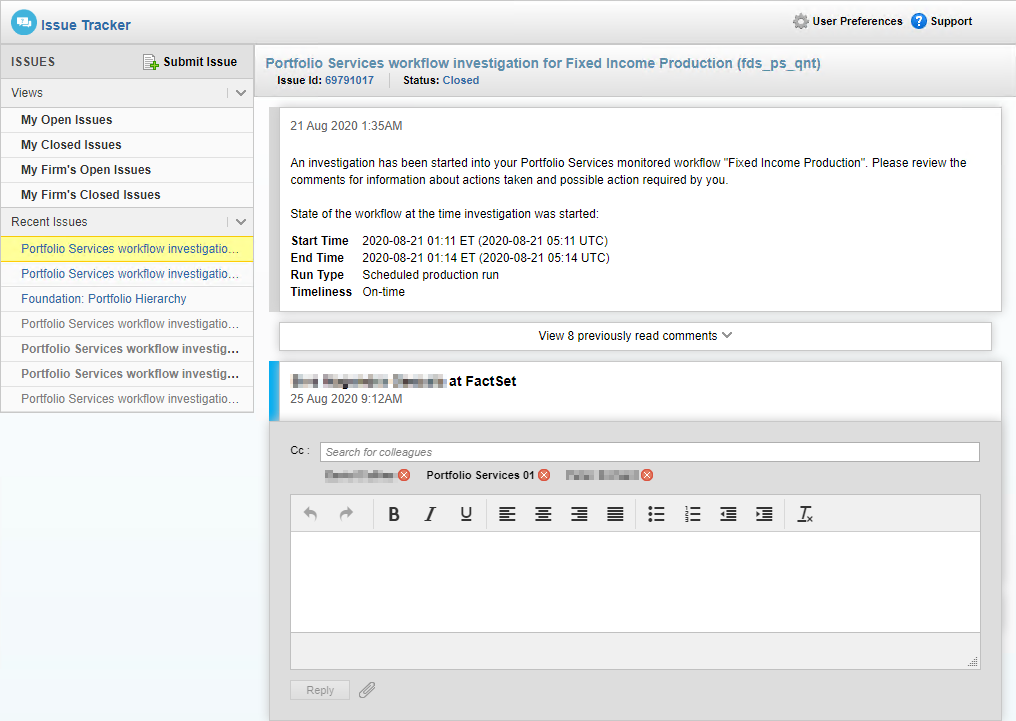Open User Preferences via the gear icon
This screenshot has width=1016, height=721.
[800, 20]
